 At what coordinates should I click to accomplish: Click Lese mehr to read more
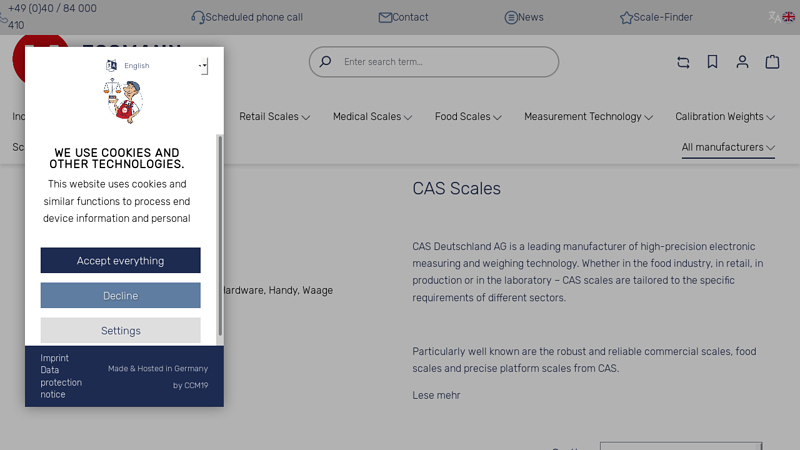436,395
